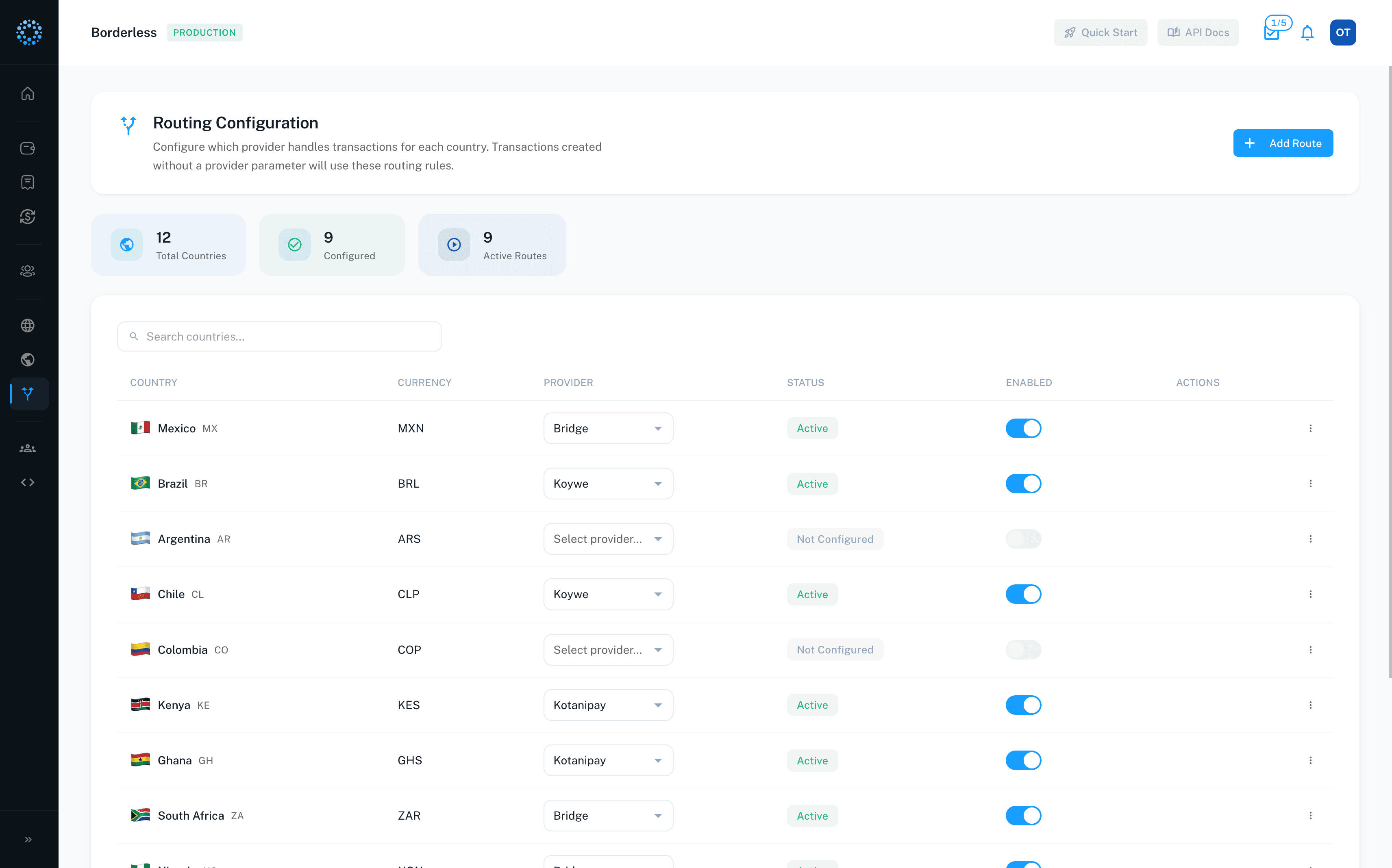
Task: Open the API Docs button
Action: pyautogui.click(x=1198, y=33)
